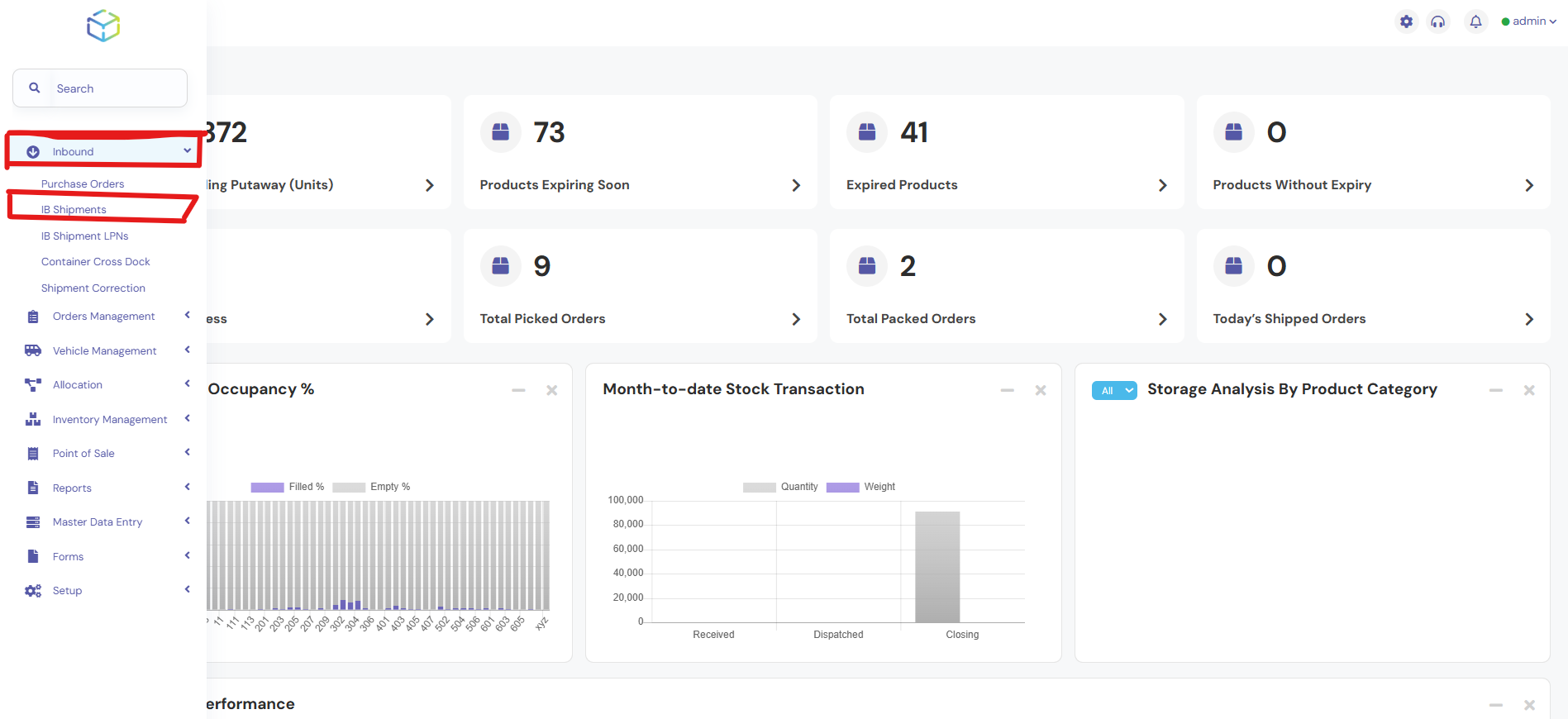1568x719 pixels.
Task: Toggle the Quantity legend in Stock Transaction chart
Action: pyautogui.click(x=780, y=487)
